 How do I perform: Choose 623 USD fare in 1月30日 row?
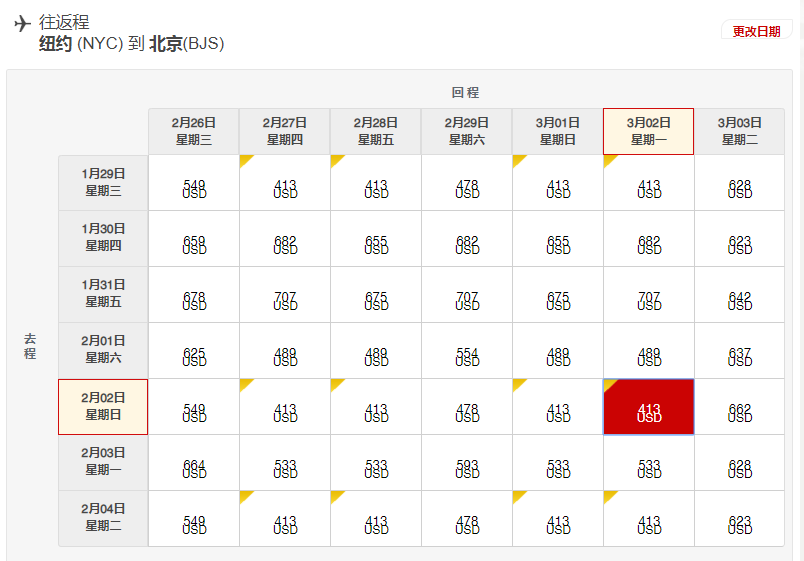pos(739,238)
